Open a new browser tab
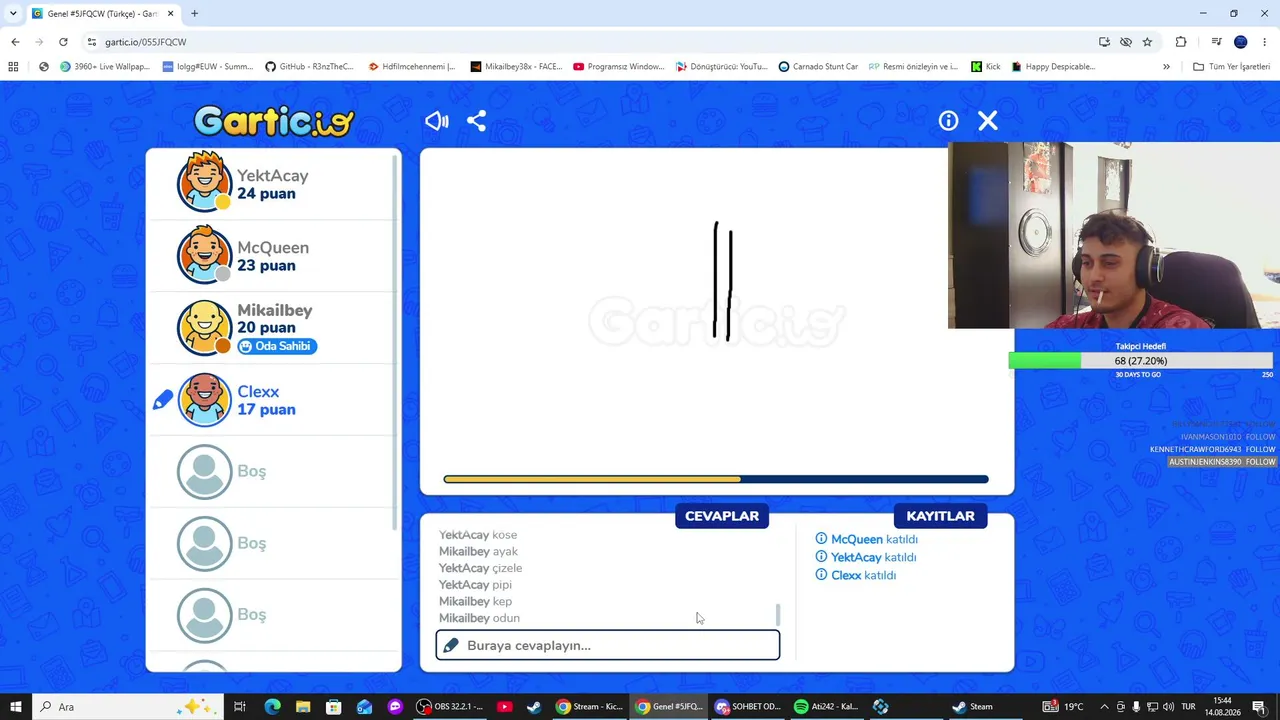This screenshot has height=720, width=1280. [194, 13]
